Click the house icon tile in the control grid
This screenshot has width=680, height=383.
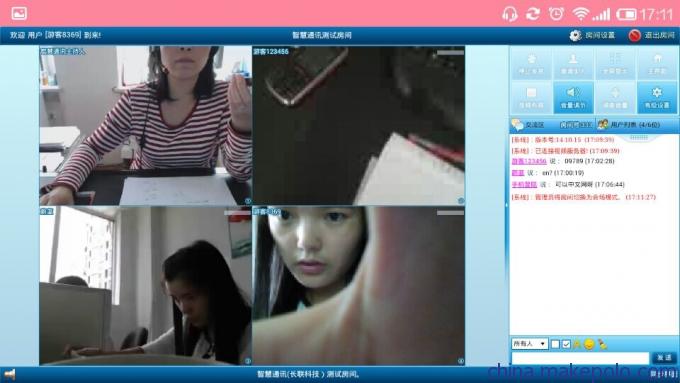coord(657,63)
